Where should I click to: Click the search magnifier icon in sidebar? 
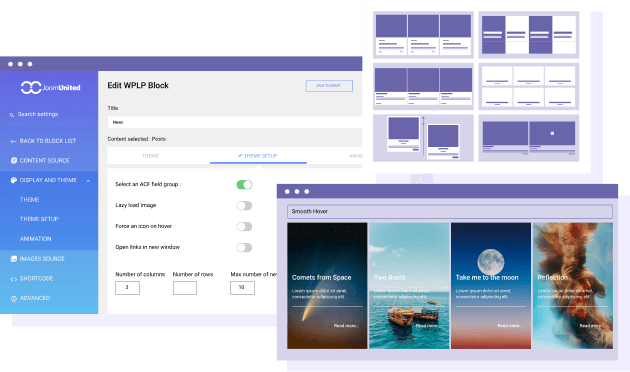pos(12,115)
